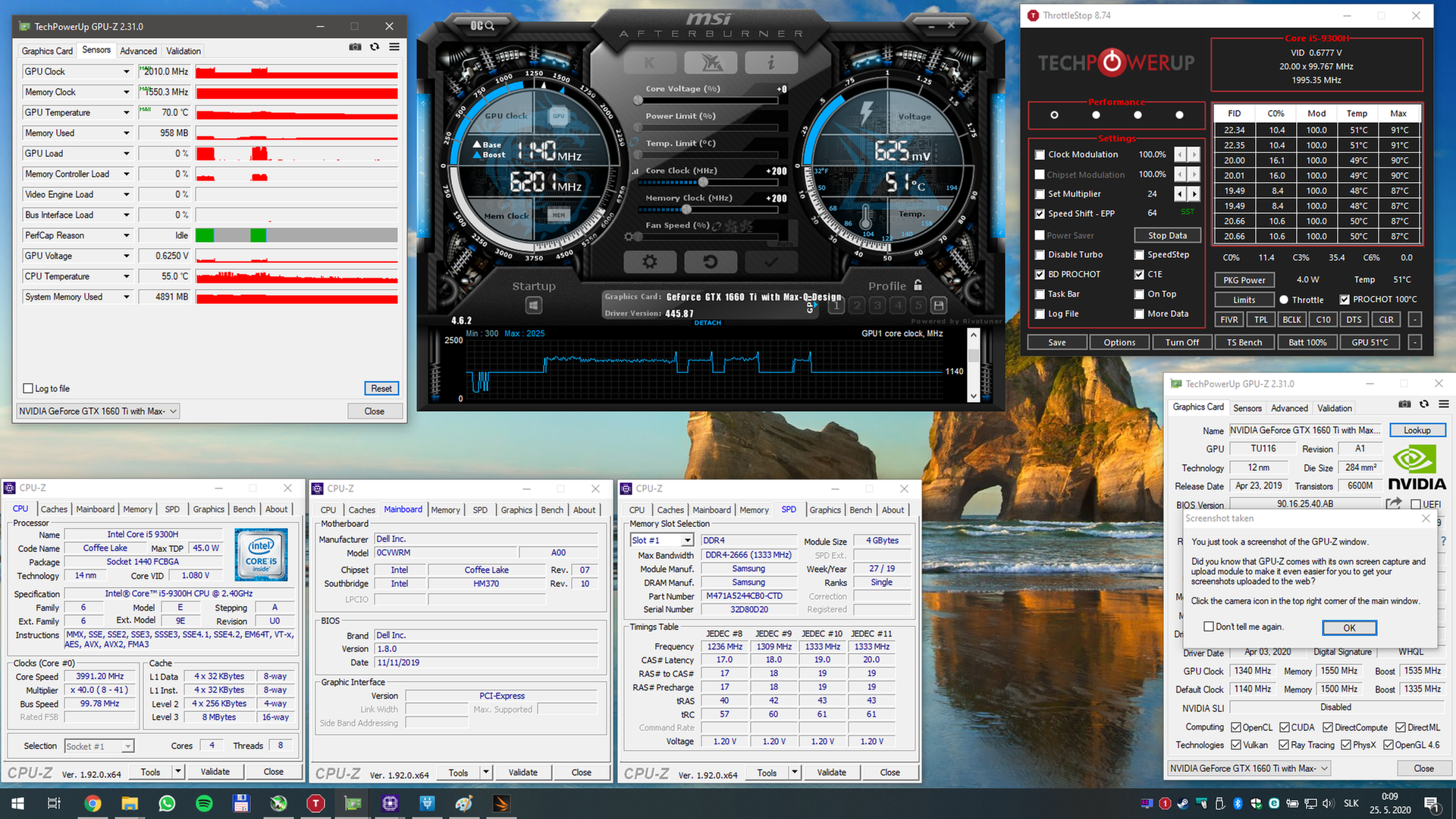Click DETACH on Afterburner monitoring graph
The image size is (1456, 819).
(x=708, y=323)
